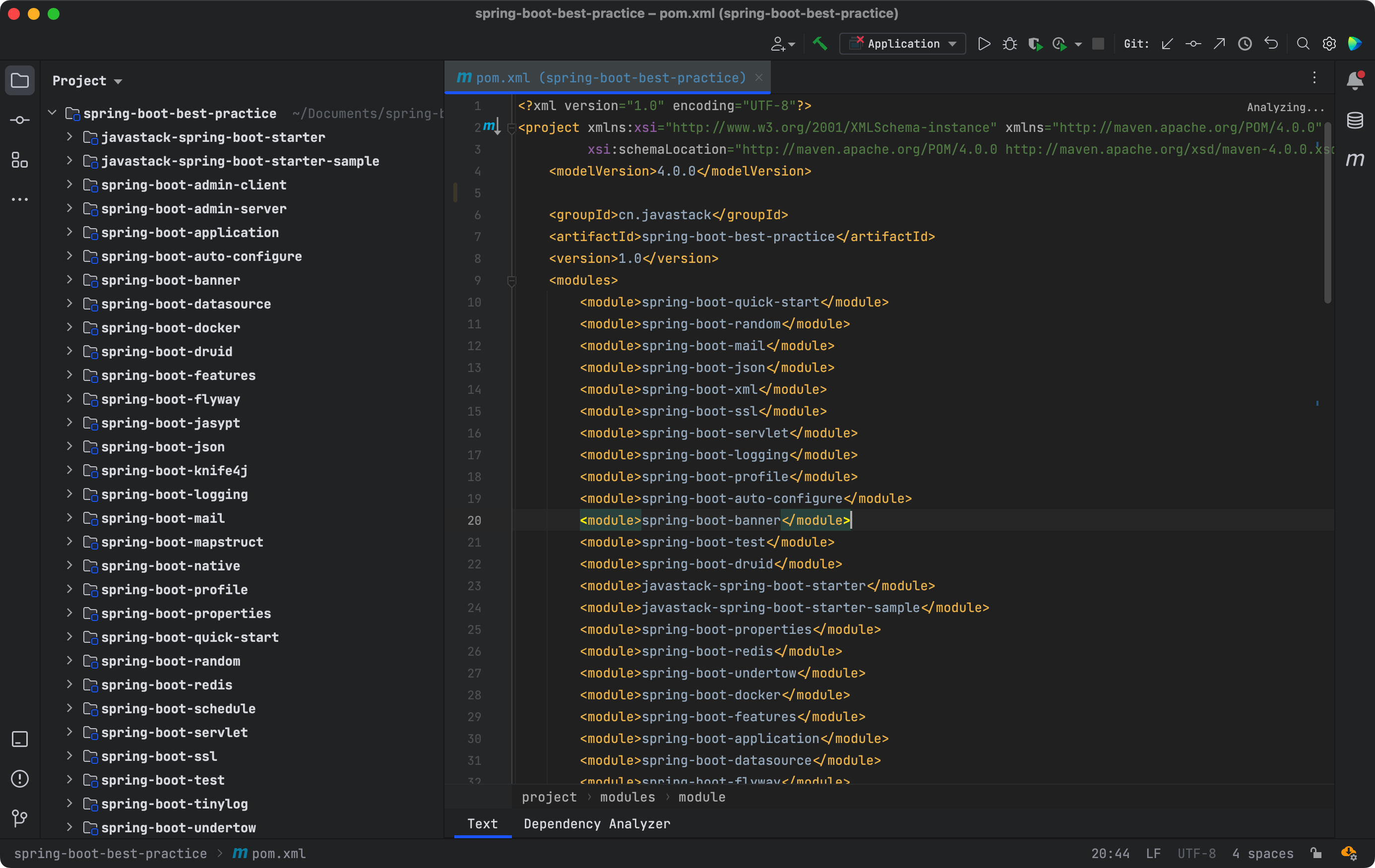Expand the javastack-spring-boot-starter folder
The image size is (1375, 868).
pyautogui.click(x=69, y=137)
